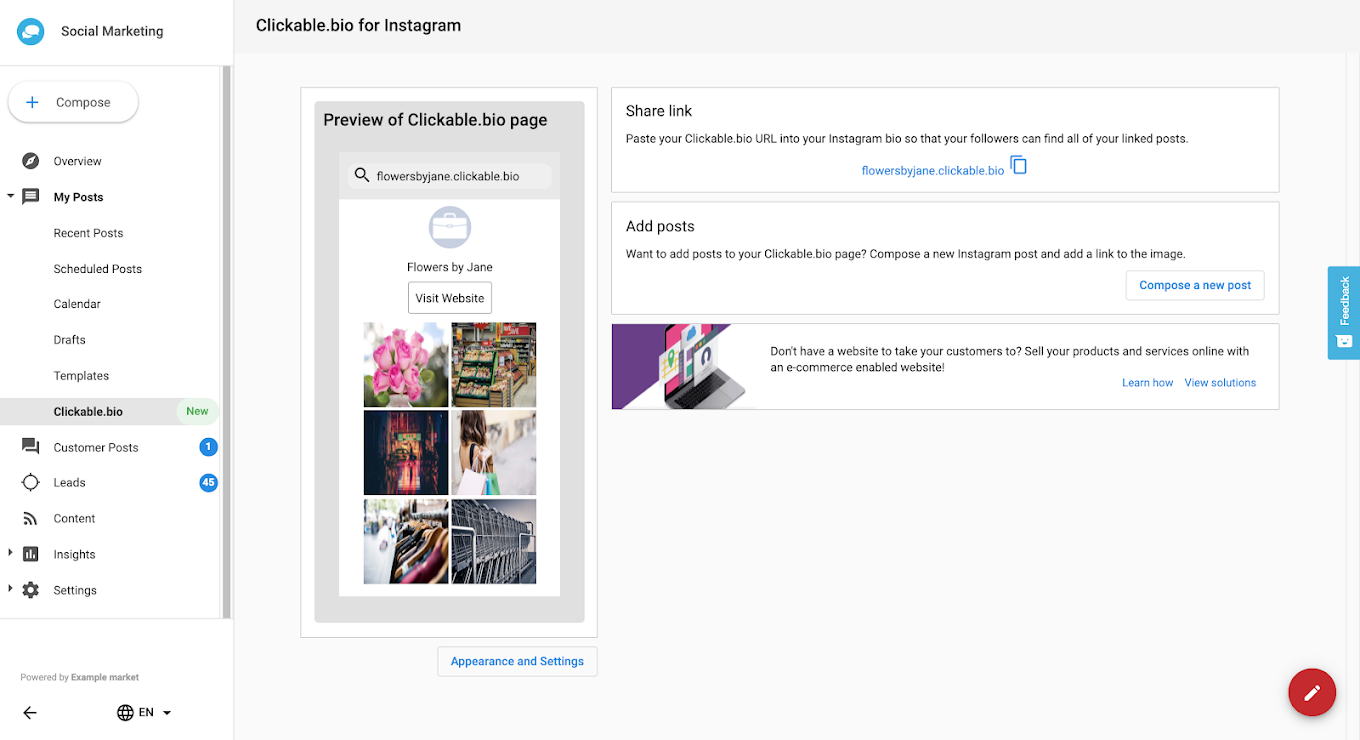Open the Drafts menu item

click(x=70, y=340)
